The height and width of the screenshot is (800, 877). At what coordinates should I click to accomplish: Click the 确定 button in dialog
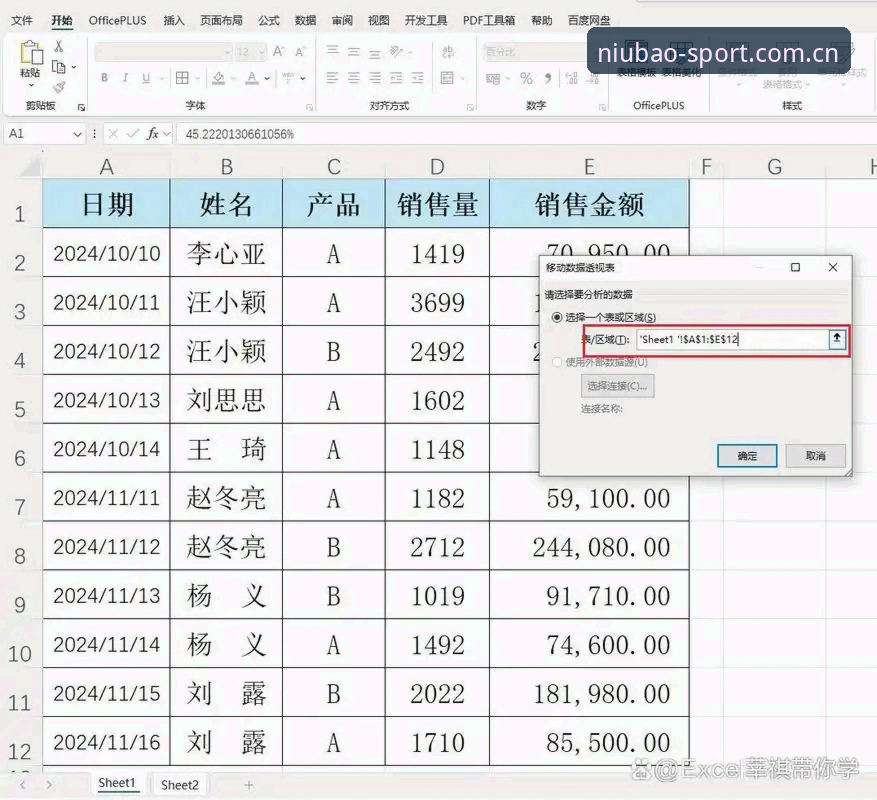point(747,455)
